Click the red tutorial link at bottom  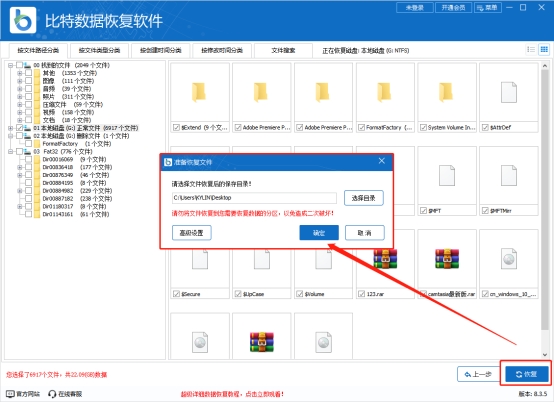pos(232,394)
